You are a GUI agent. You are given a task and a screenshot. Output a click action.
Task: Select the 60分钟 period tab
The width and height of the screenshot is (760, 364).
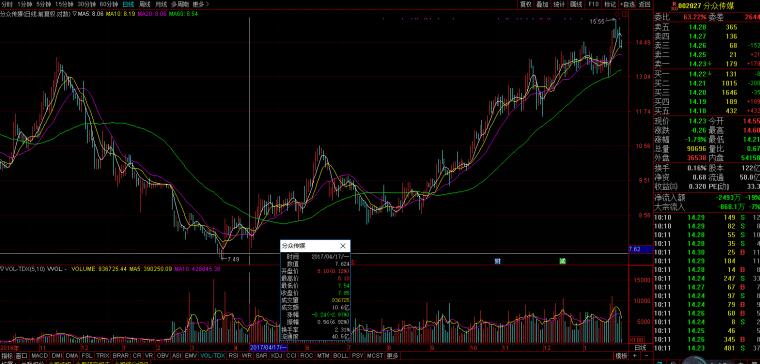point(108,4)
